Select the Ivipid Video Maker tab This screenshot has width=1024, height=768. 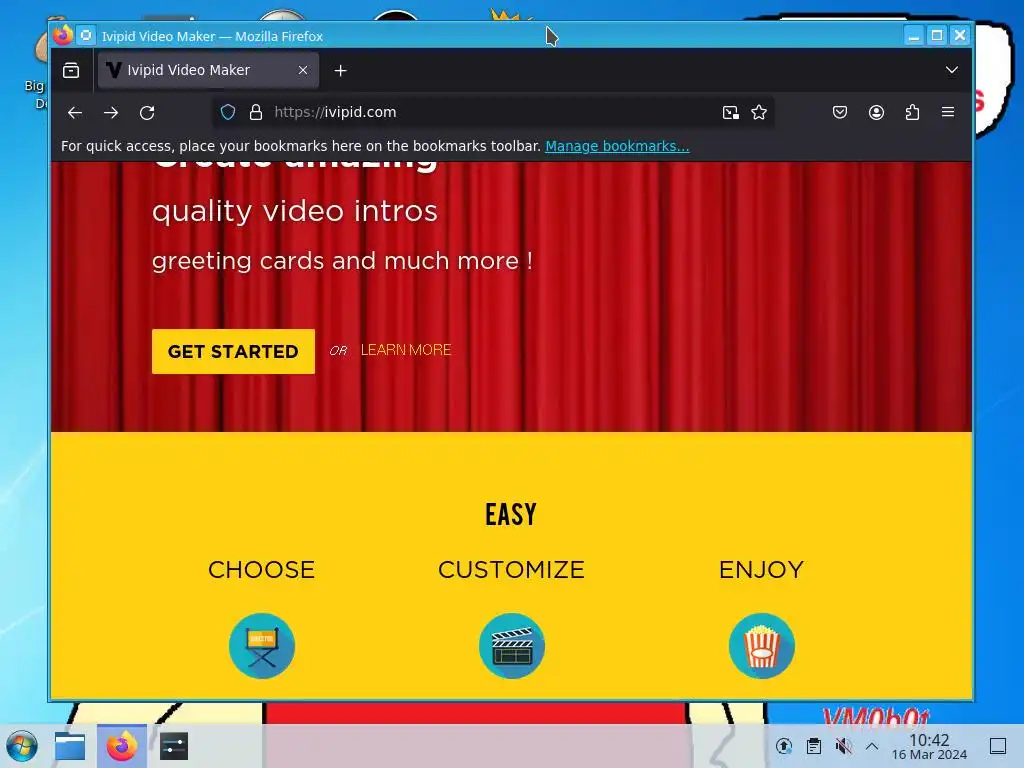(208, 70)
